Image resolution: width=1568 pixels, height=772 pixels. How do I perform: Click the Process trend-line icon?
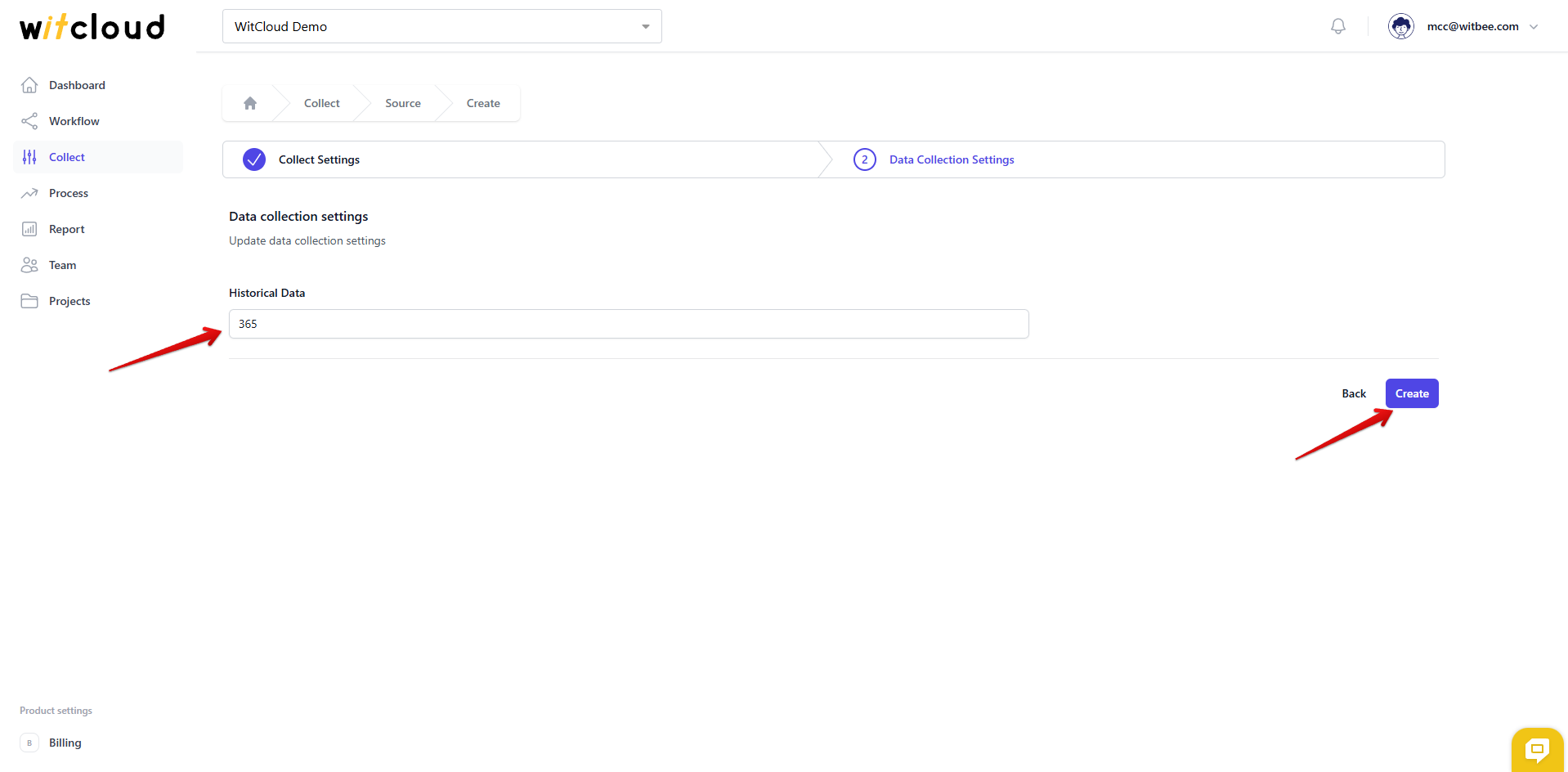(x=29, y=193)
